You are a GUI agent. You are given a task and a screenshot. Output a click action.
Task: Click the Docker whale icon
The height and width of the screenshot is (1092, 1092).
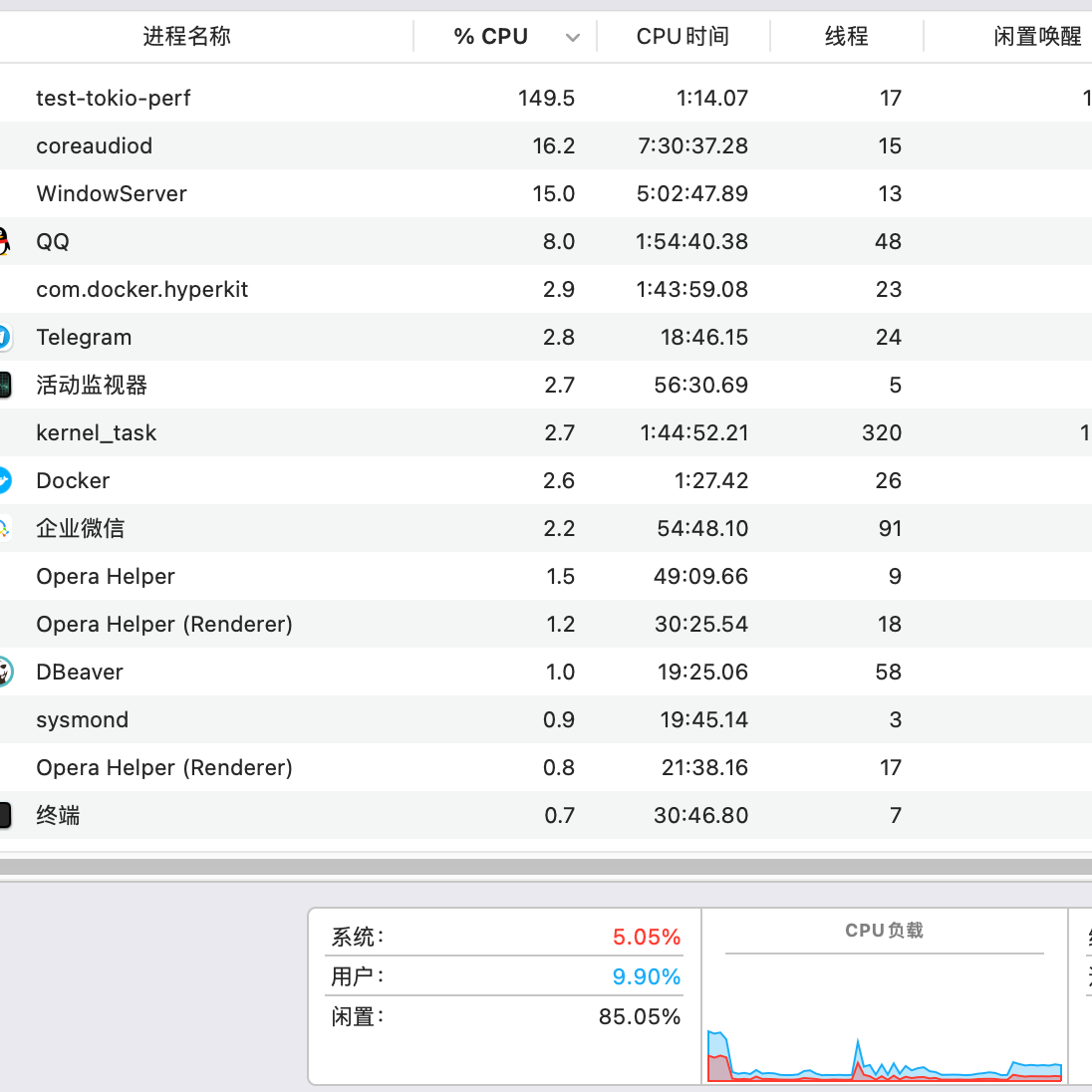click(x=4, y=480)
